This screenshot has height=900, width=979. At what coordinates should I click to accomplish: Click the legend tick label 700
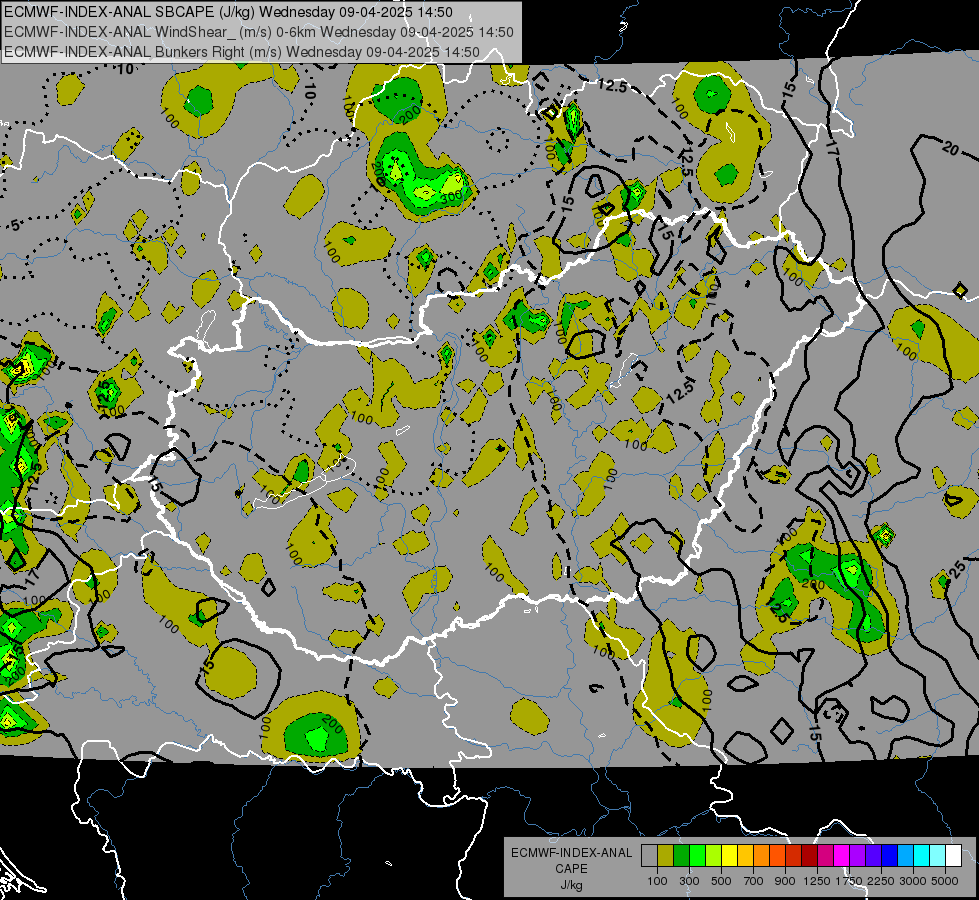point(754,881)
